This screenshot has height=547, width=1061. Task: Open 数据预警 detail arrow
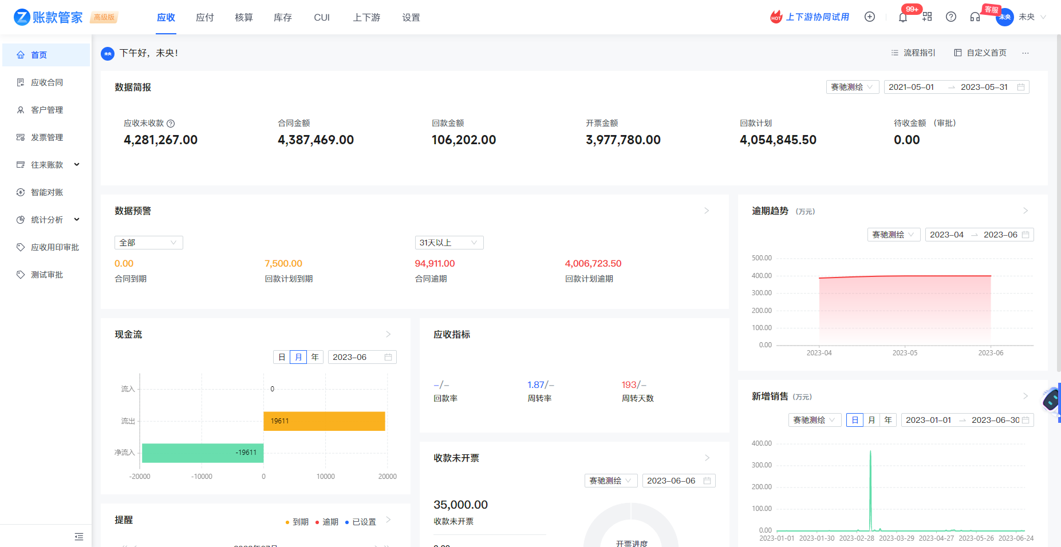coord(707,211)
